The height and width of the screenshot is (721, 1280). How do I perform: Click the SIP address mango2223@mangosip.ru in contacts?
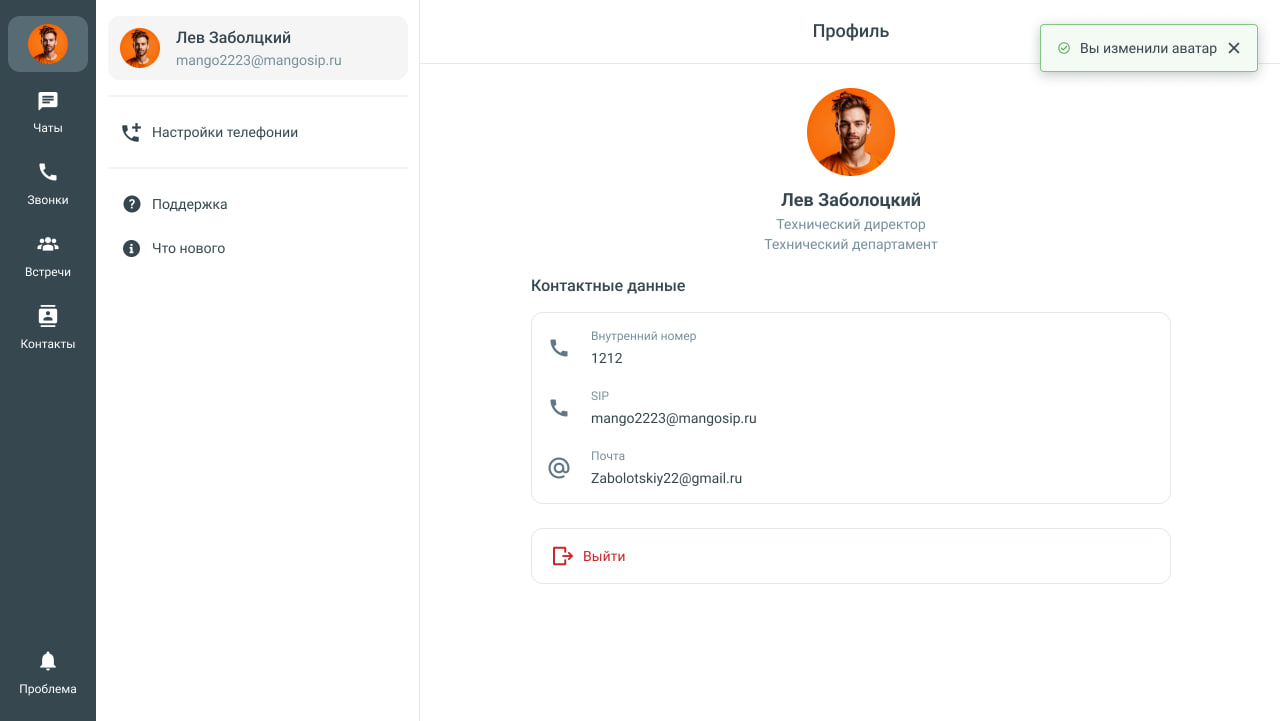pos(673,418)
